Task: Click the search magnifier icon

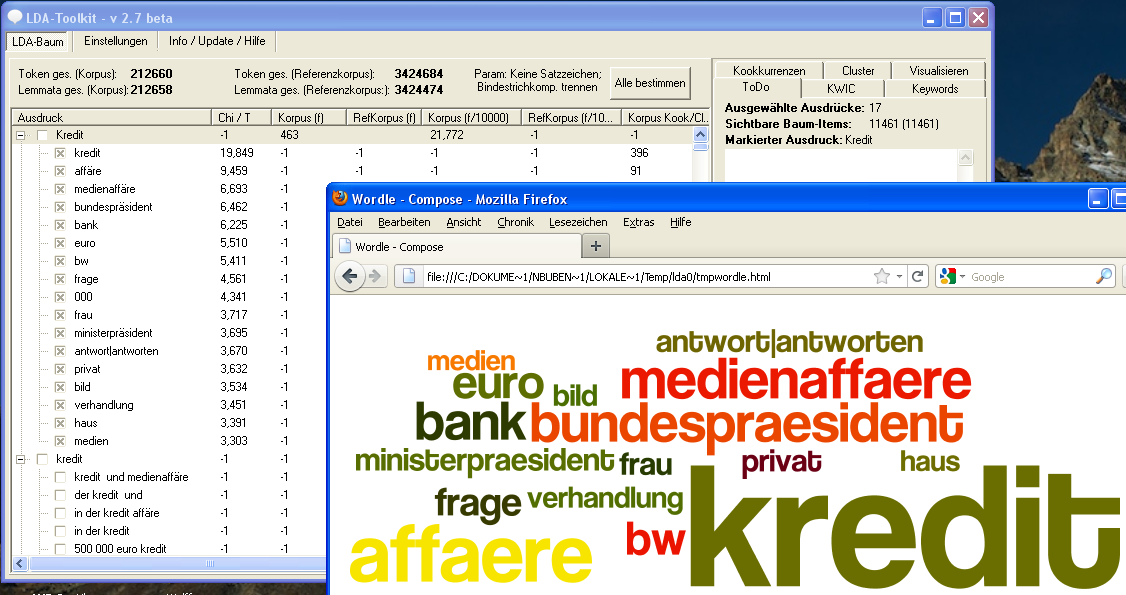Action: [1104, 276]
